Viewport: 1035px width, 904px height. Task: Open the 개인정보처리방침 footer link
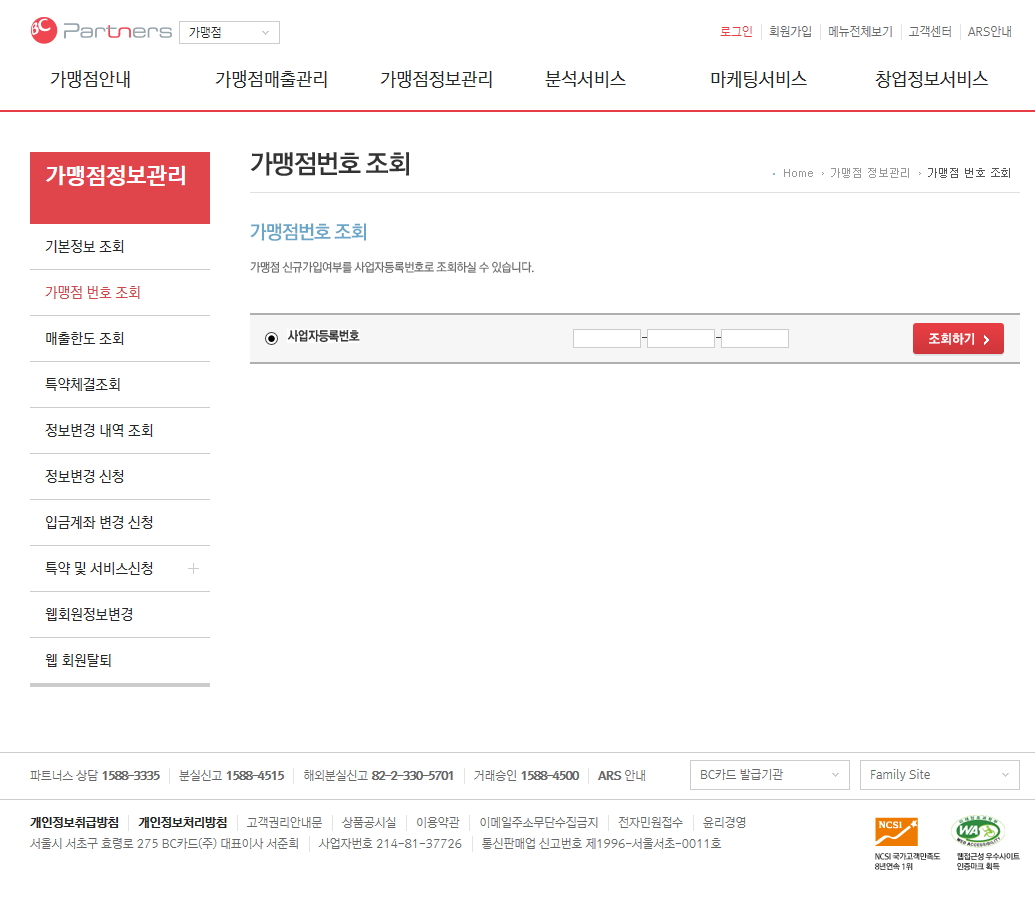click(182, 823)
